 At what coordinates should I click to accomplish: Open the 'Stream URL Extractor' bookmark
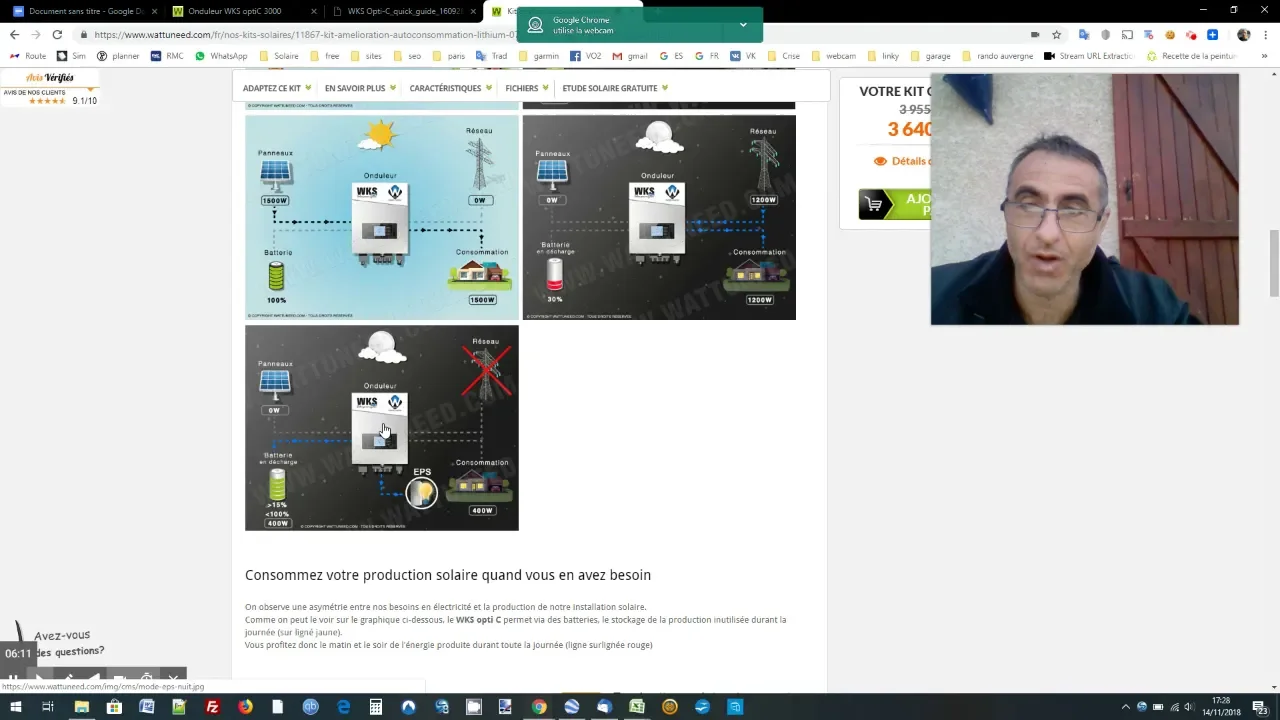click(1089, 56)
